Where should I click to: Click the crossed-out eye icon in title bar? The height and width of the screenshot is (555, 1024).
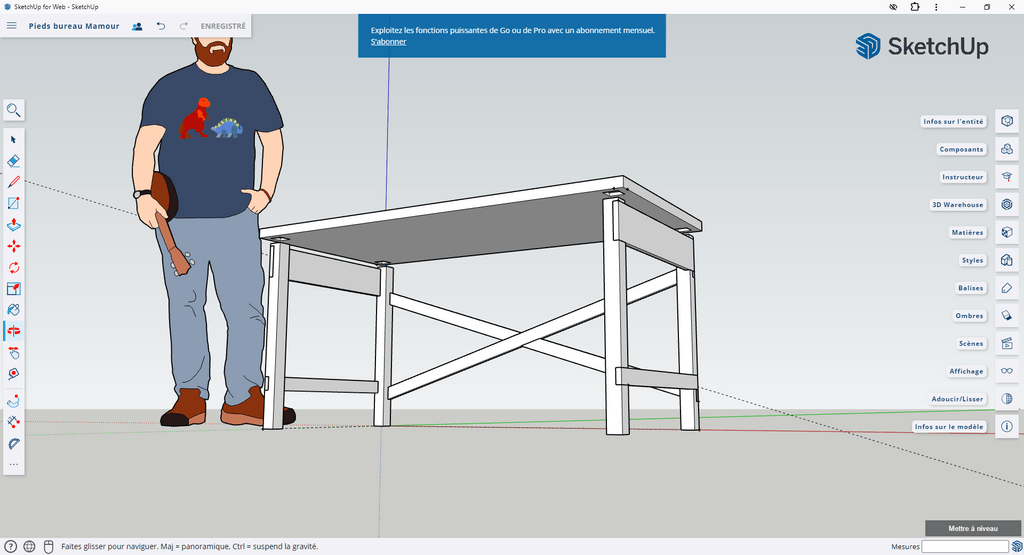tap(893, 7)
